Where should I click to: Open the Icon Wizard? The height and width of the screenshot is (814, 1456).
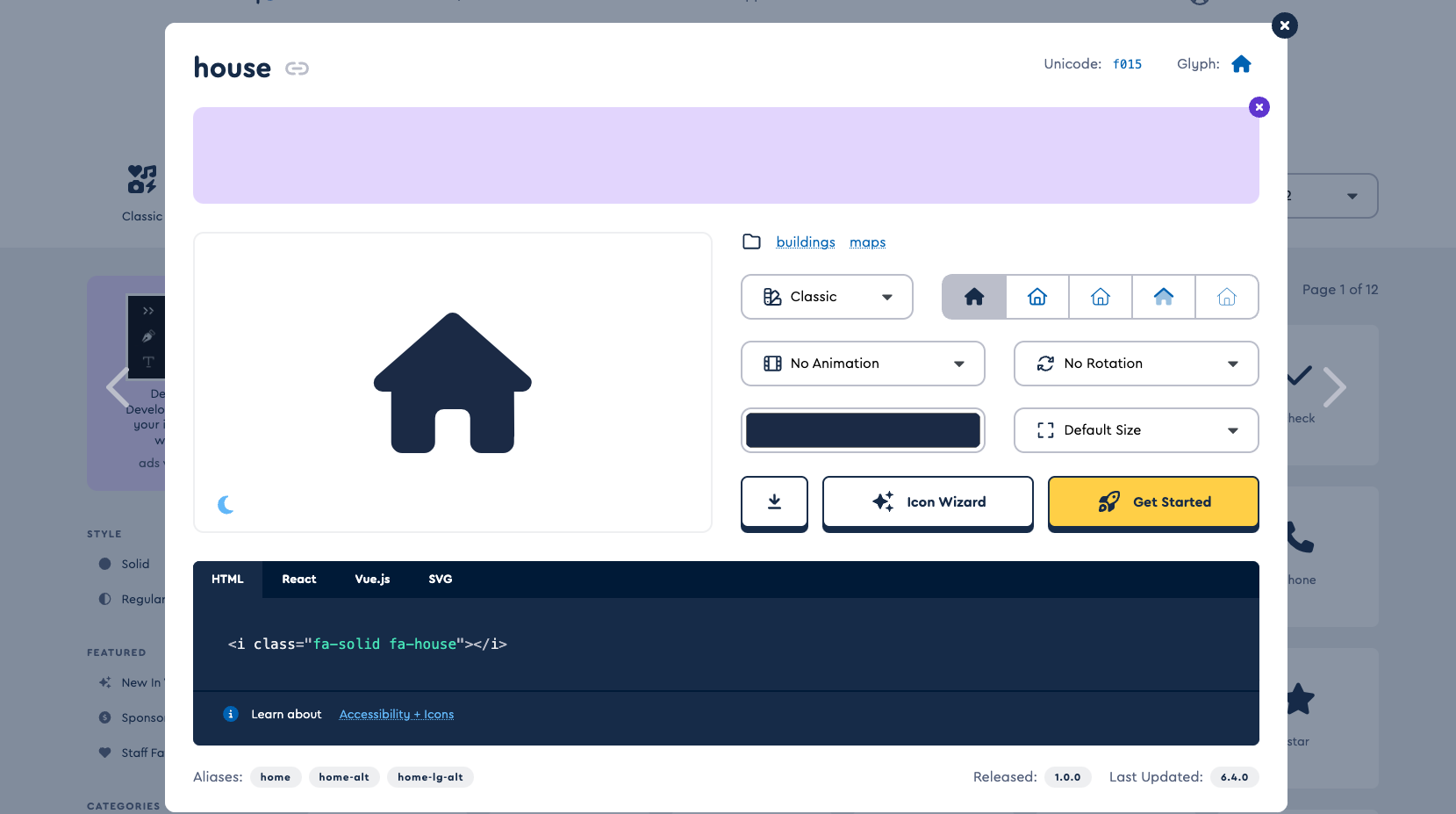[x=928, y=502]
